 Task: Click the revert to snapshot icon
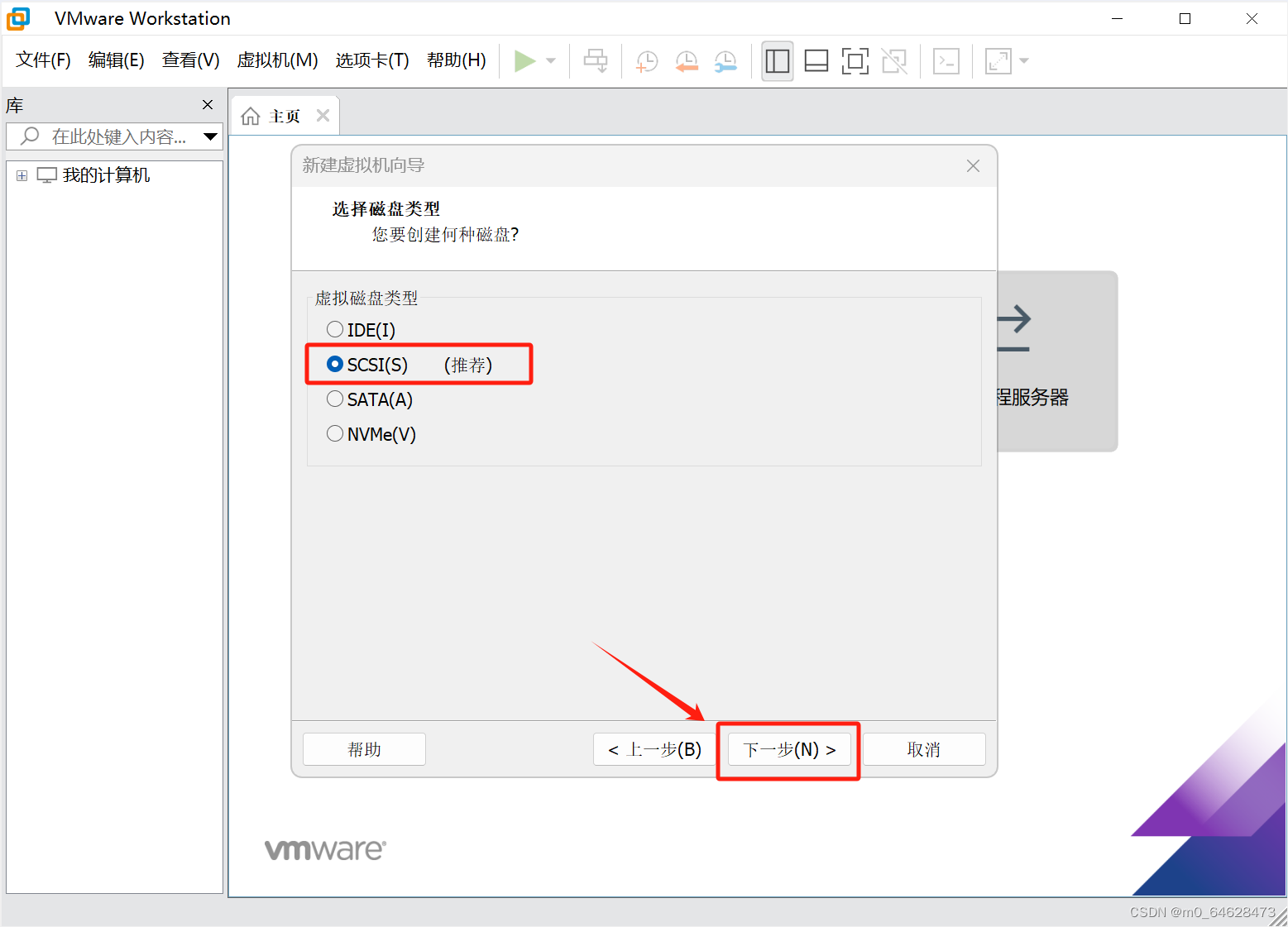686,60
